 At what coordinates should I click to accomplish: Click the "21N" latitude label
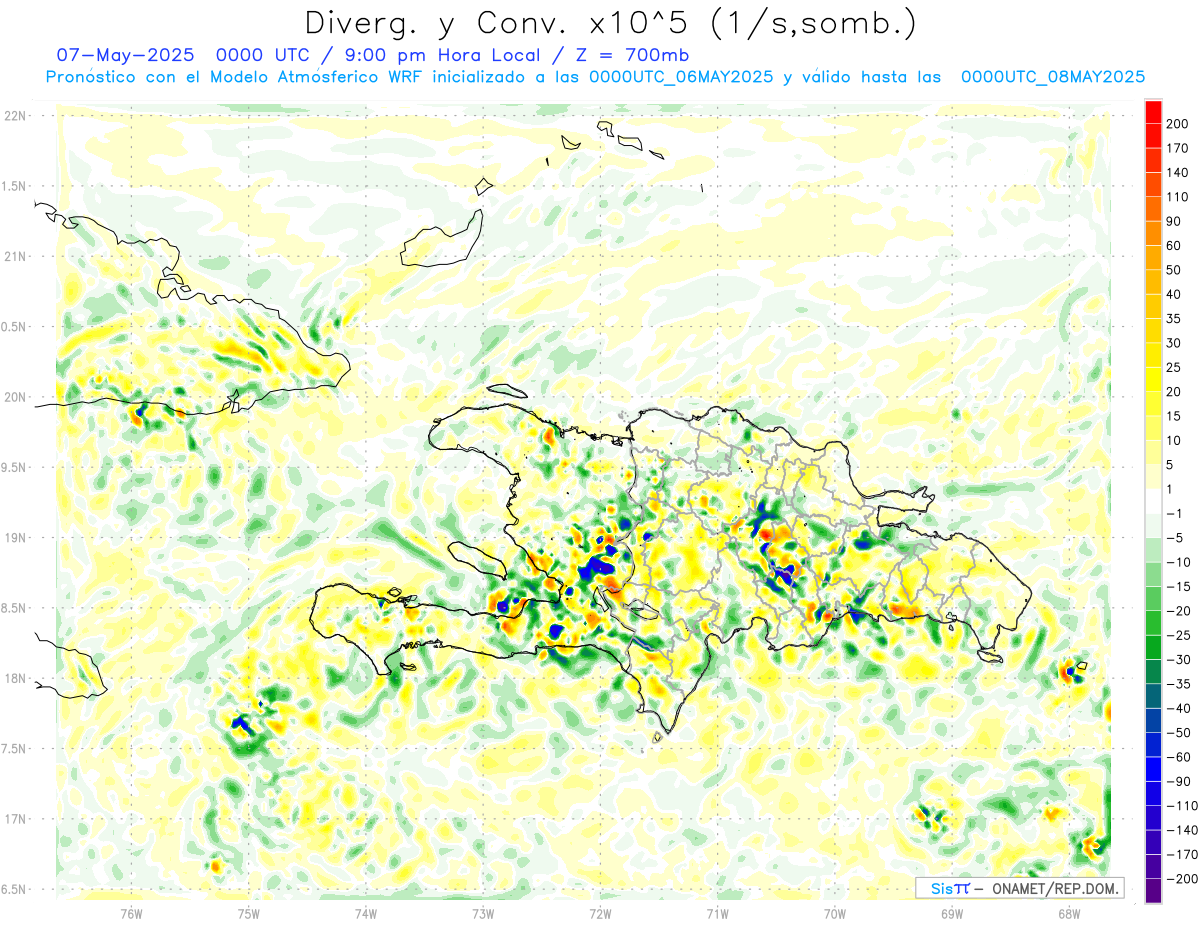(16, 256)
